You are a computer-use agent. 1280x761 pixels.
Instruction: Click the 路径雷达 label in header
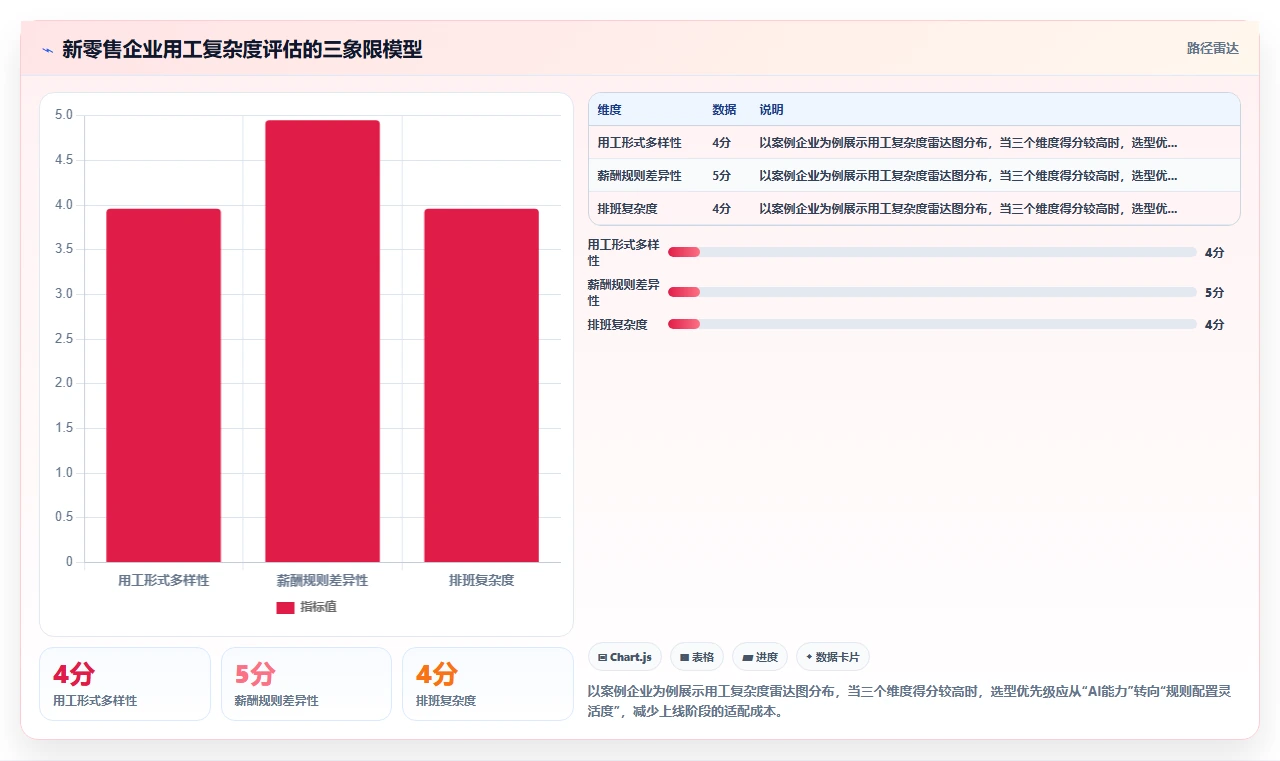pyautogui.click(x=1212, y=48)
